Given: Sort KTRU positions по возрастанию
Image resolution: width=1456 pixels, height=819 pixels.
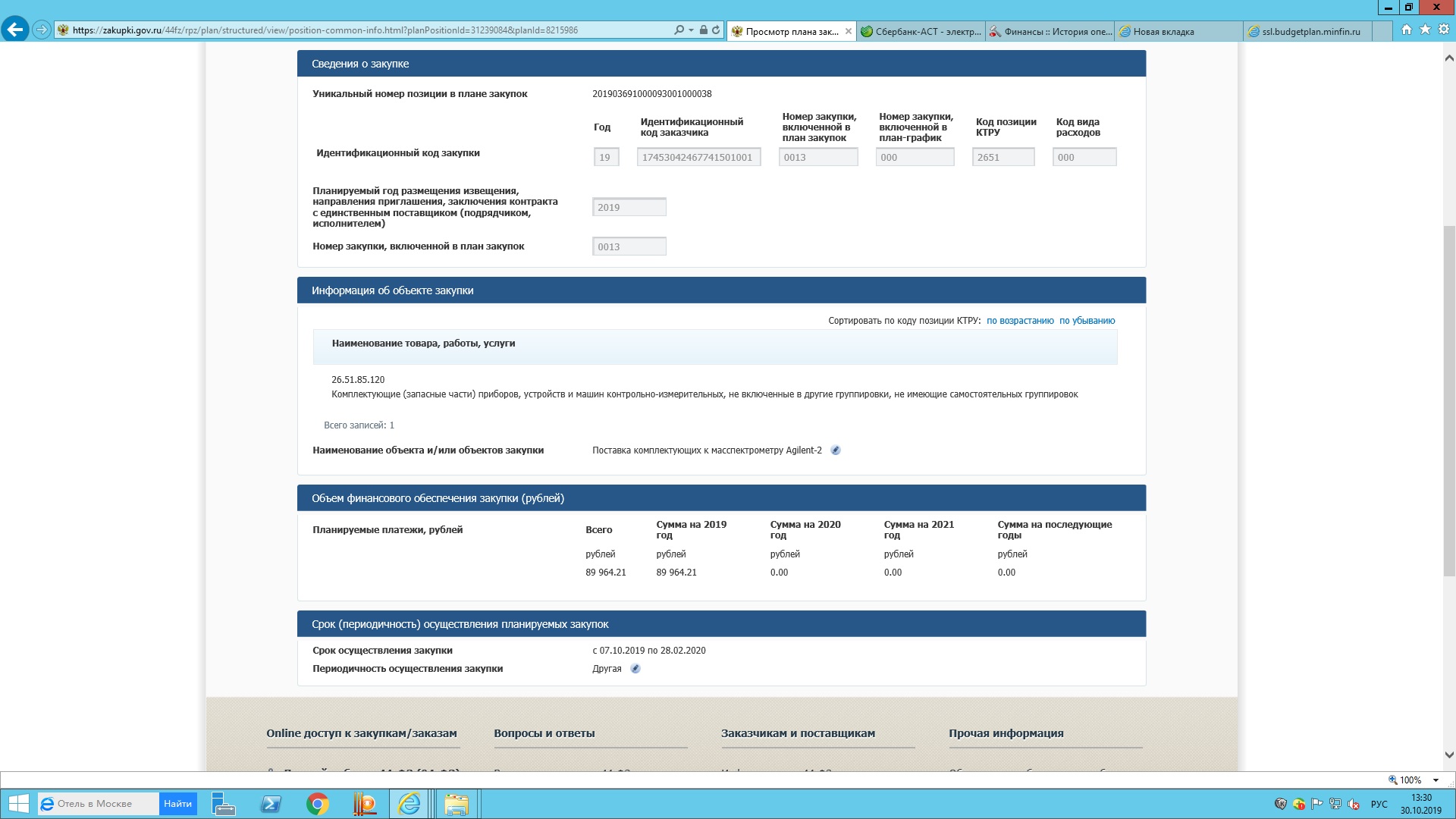Looking at the screenshot, I should 1020,321.
